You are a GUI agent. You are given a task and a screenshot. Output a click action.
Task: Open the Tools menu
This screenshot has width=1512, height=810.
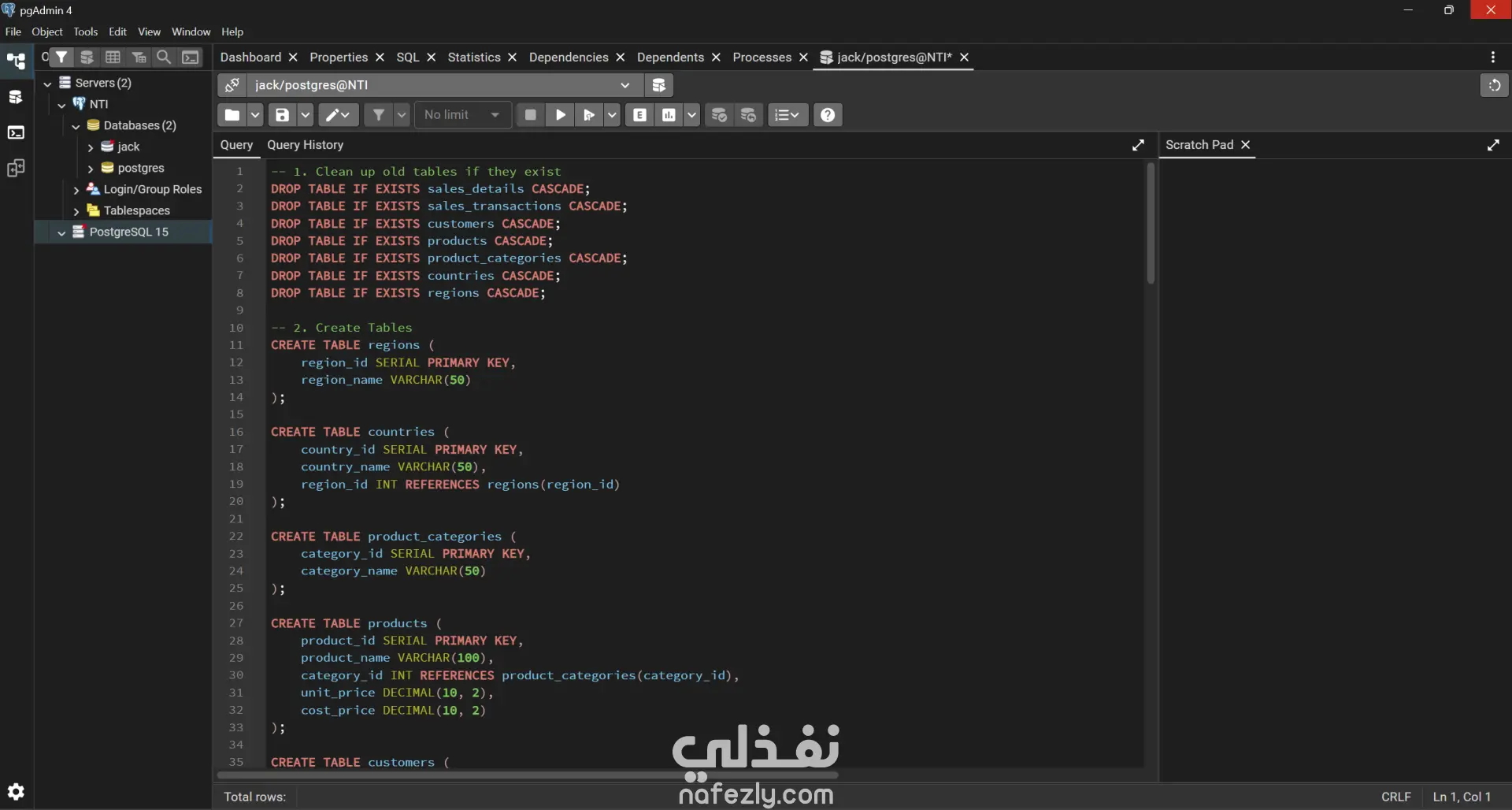pos(85,32)
